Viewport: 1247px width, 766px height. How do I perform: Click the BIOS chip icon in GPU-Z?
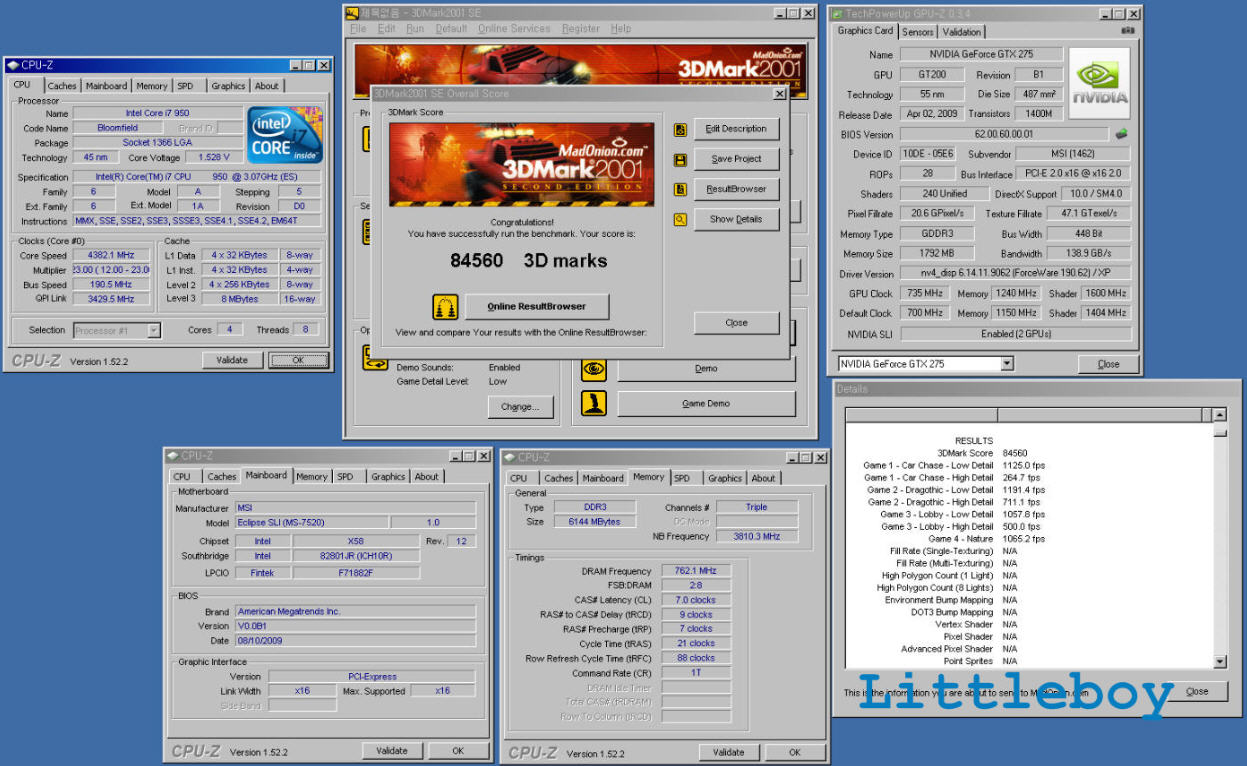click(x=1122, y=133)
